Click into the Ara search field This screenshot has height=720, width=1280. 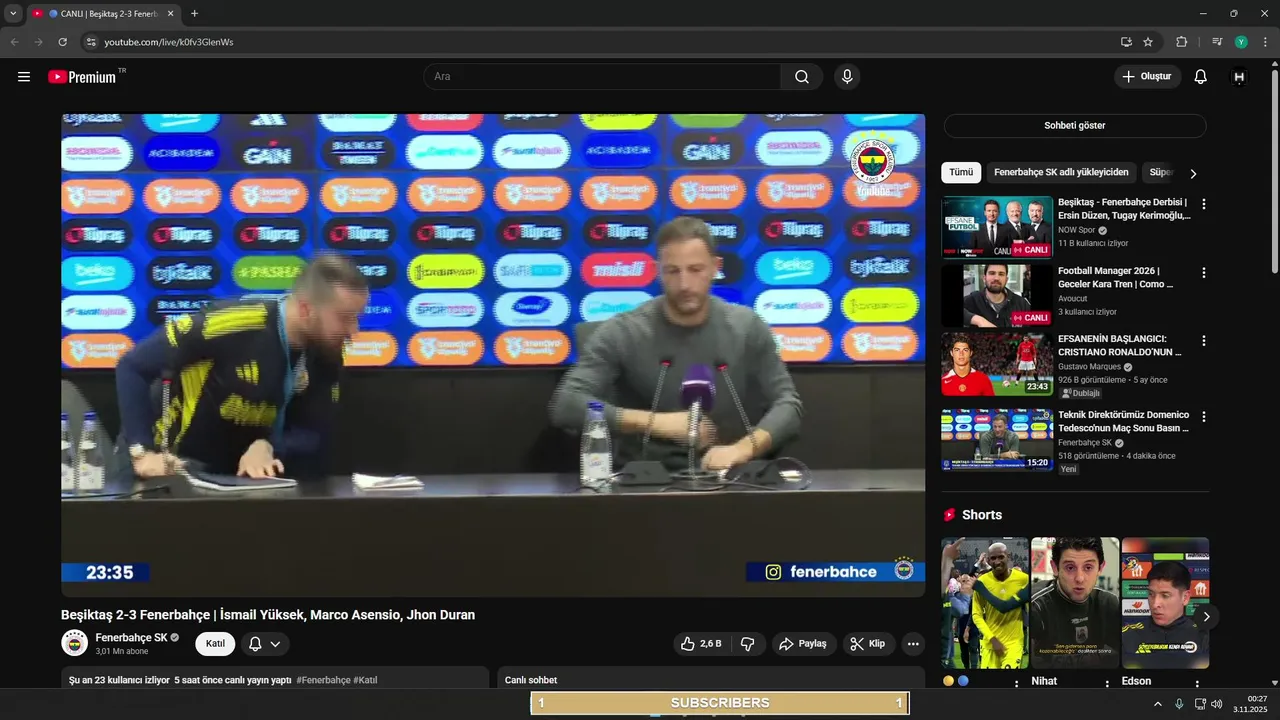[602, 77]
